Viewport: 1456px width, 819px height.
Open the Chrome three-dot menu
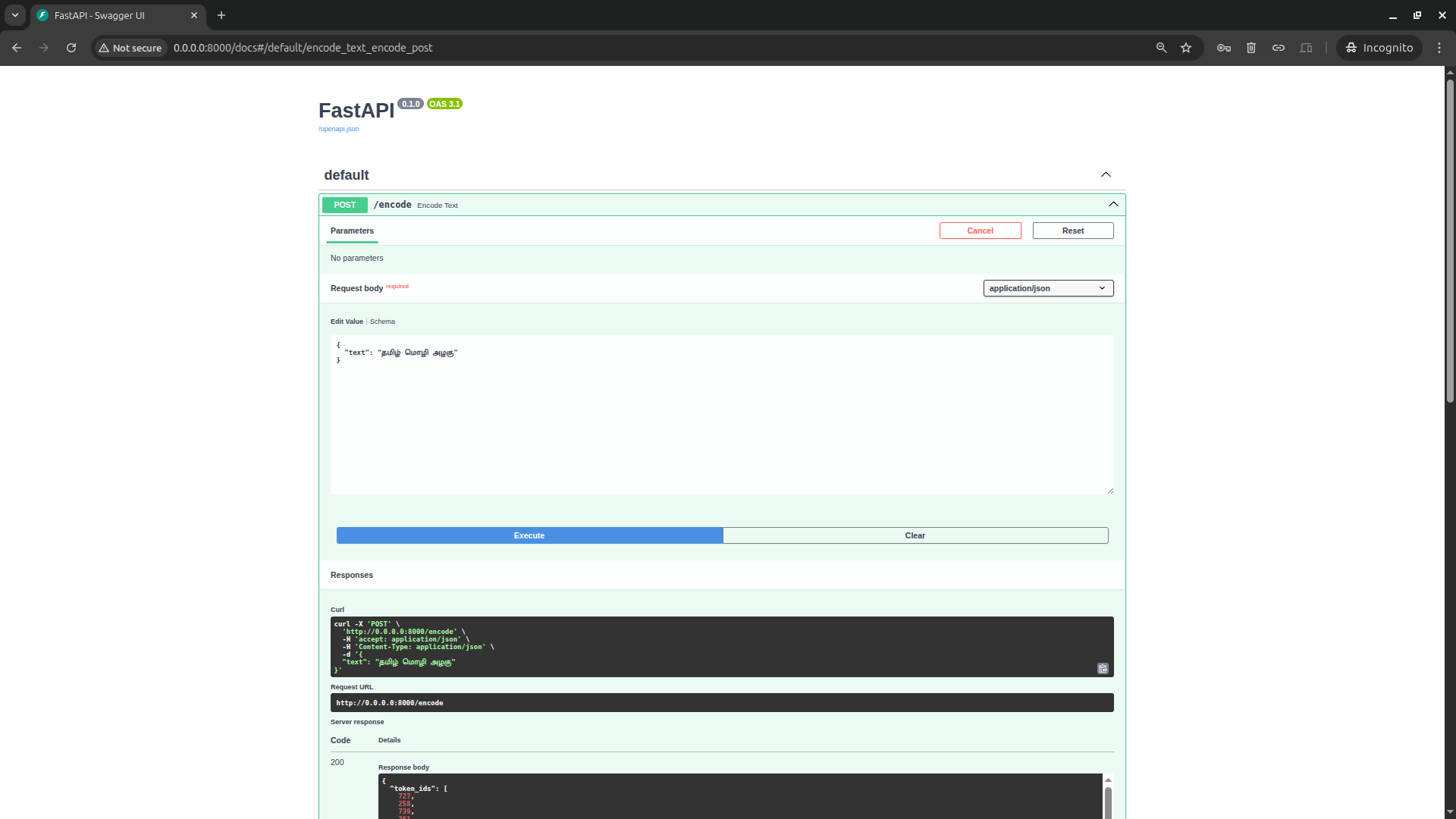(1439, 48)
